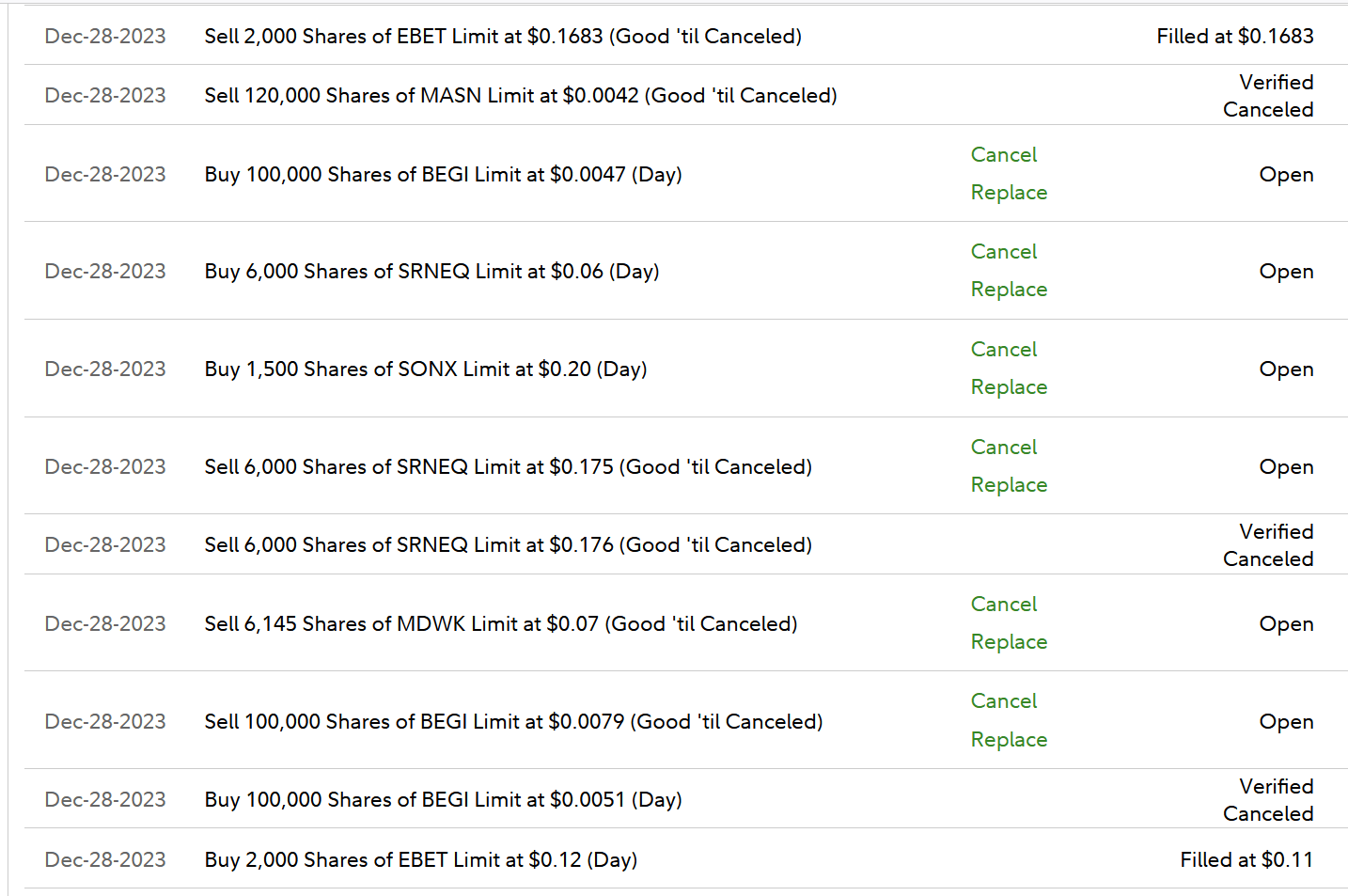Replace the SRNEQ buy order at $0.06
The height and width of the screenshot is (896, 1348).
click(x=1009, y=290)
